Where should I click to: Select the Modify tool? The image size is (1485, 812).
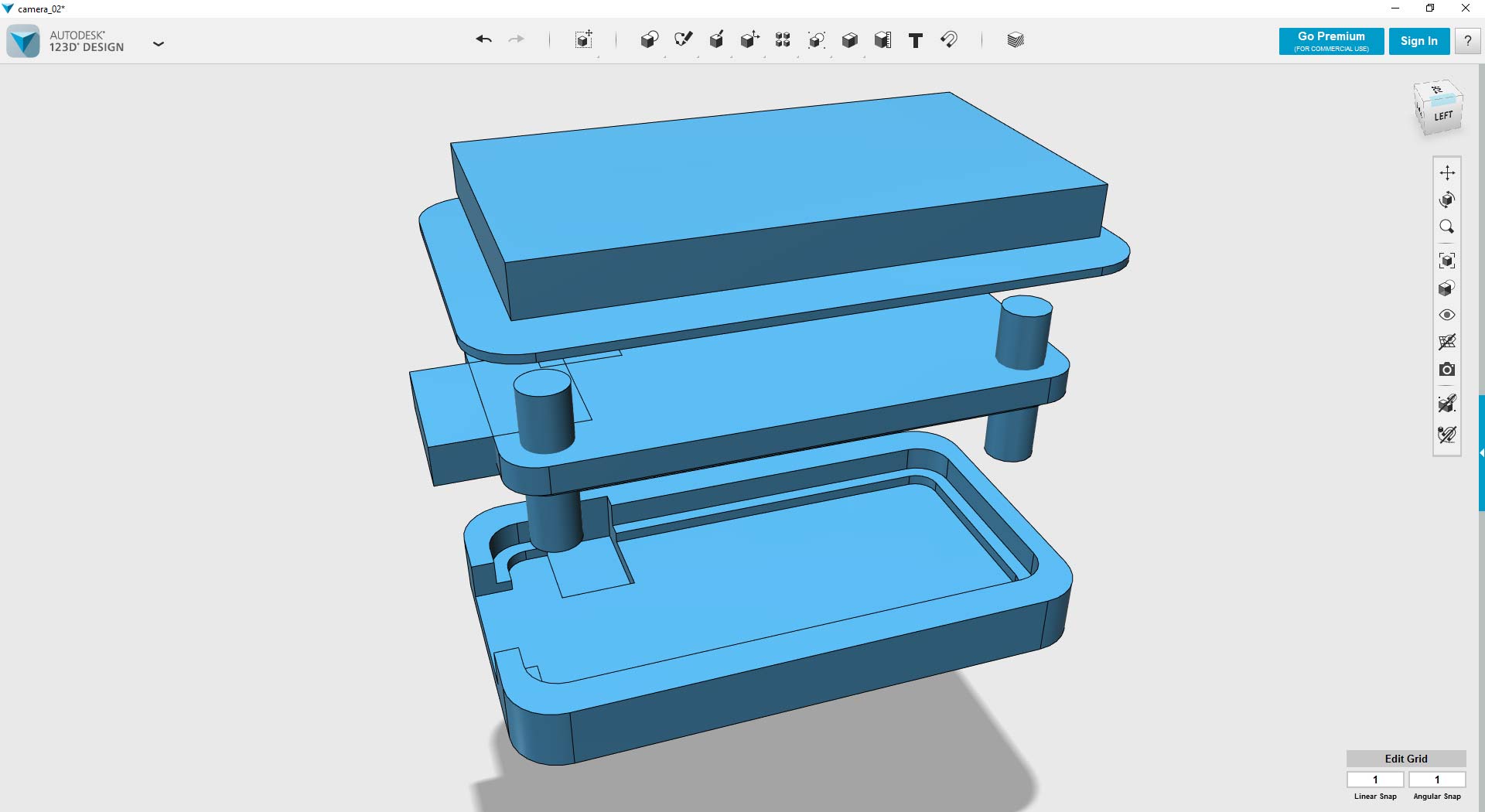[x=749, y=39]
